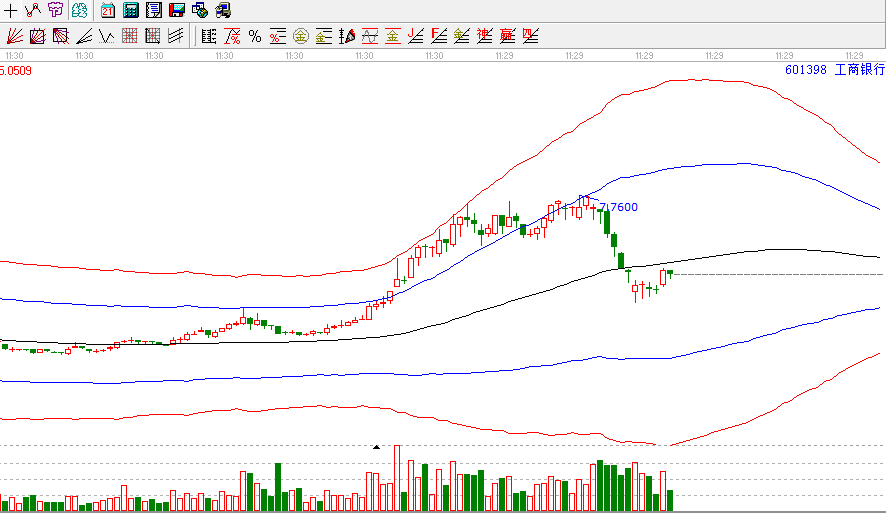
Task: Select the J angle lines tool
Action: [x=416, y=36]
